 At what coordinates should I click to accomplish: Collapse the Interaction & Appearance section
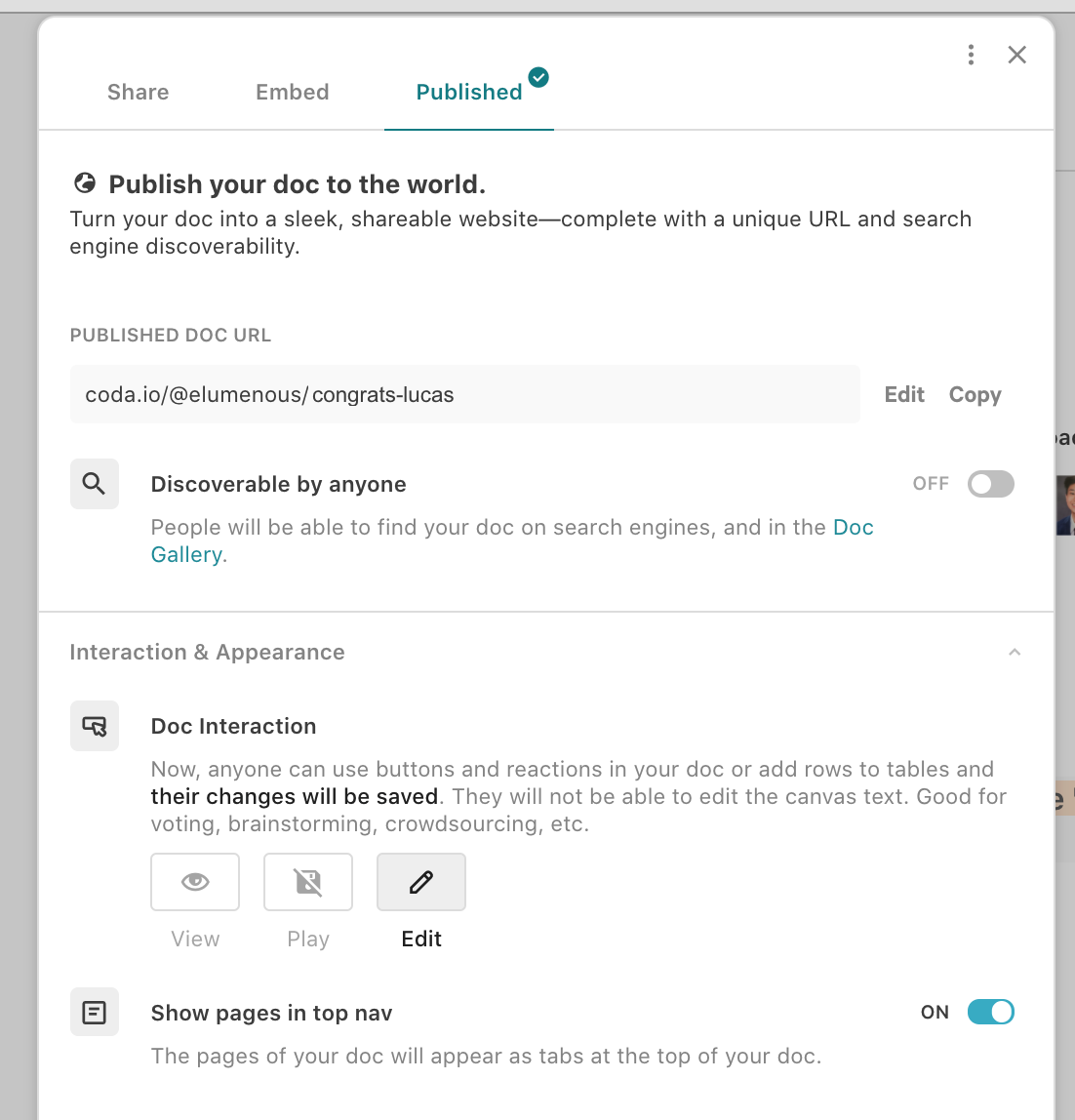[1015, 652]
